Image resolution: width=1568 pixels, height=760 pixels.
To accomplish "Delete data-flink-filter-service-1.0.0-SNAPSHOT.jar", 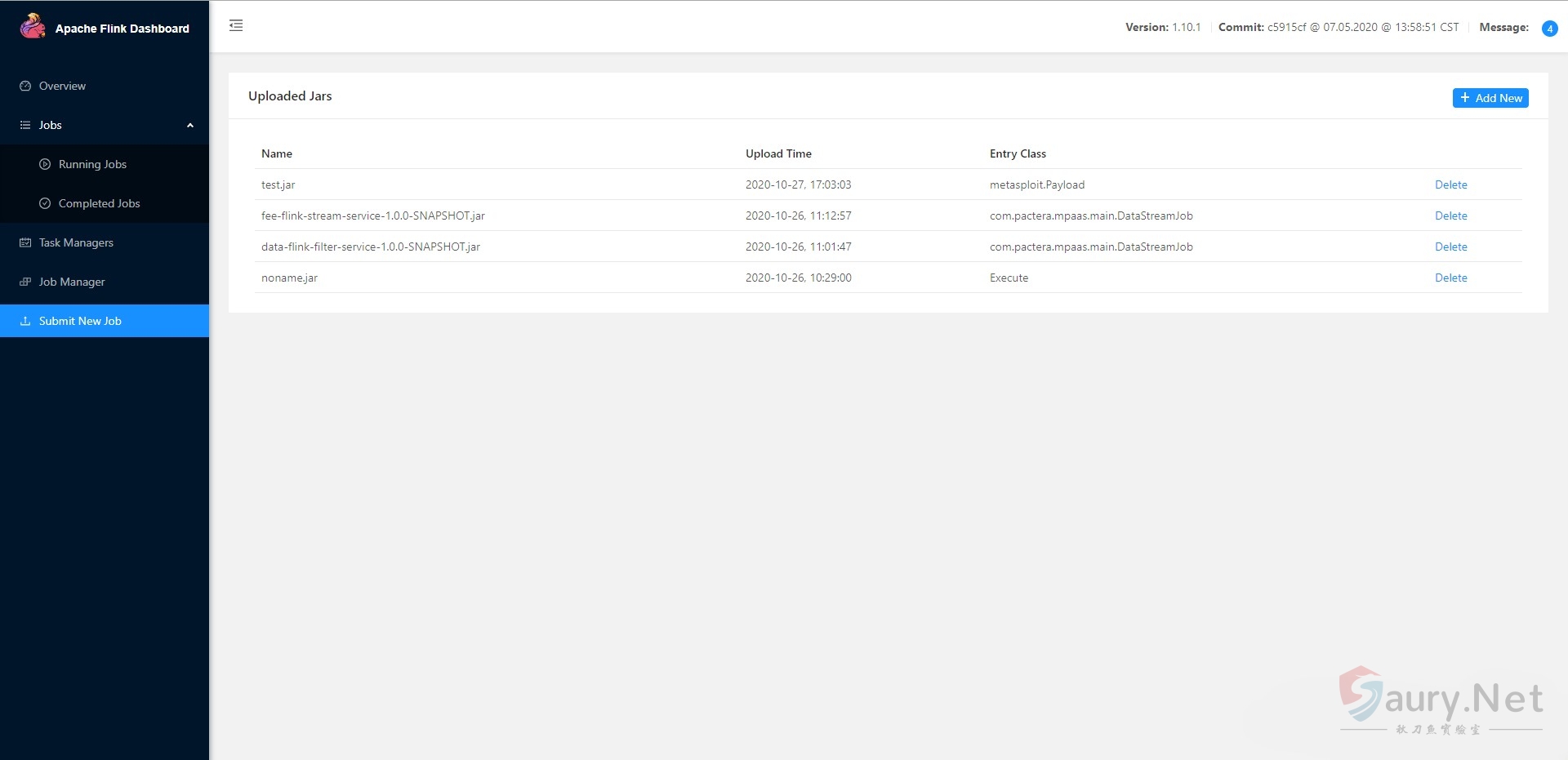I will pos(1450,247).
